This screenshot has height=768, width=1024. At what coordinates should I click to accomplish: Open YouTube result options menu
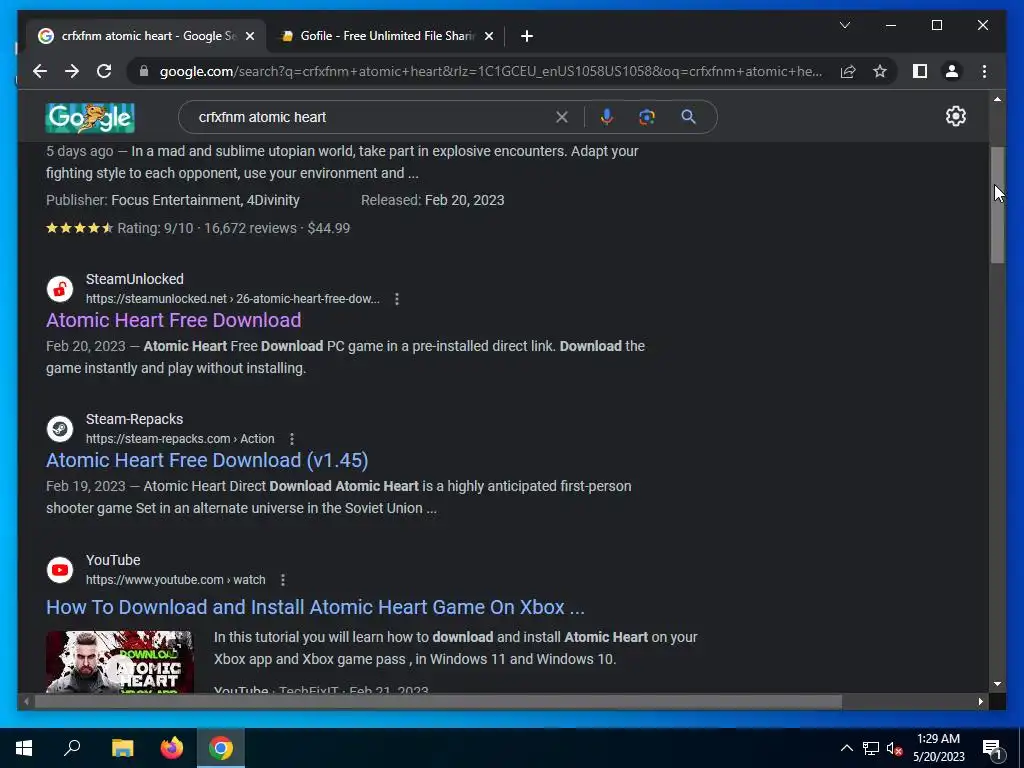[x=283, y=580]
